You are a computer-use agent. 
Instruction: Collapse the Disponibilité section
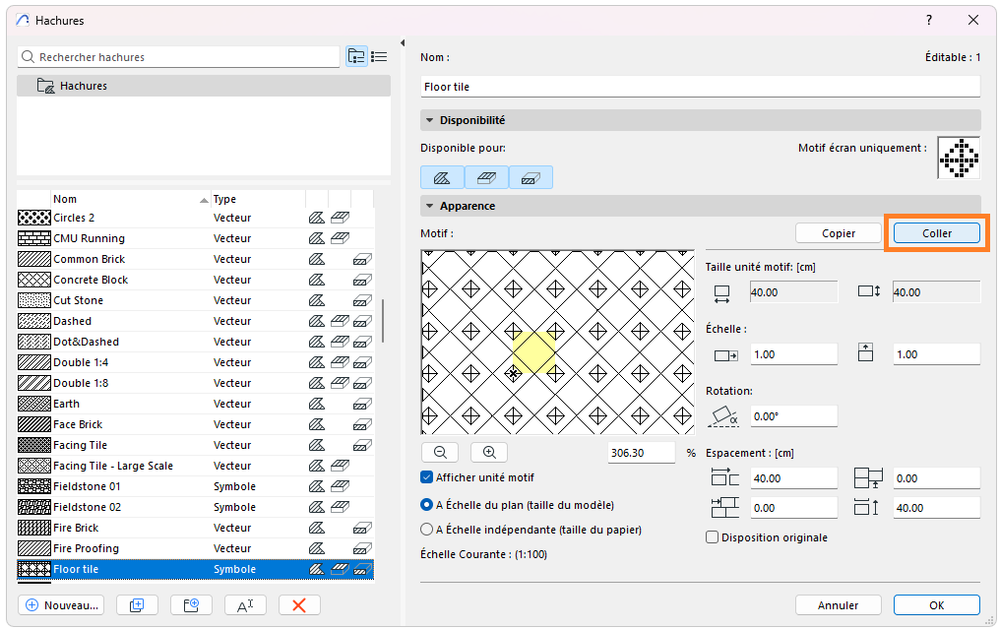click(x=429, y=120)
